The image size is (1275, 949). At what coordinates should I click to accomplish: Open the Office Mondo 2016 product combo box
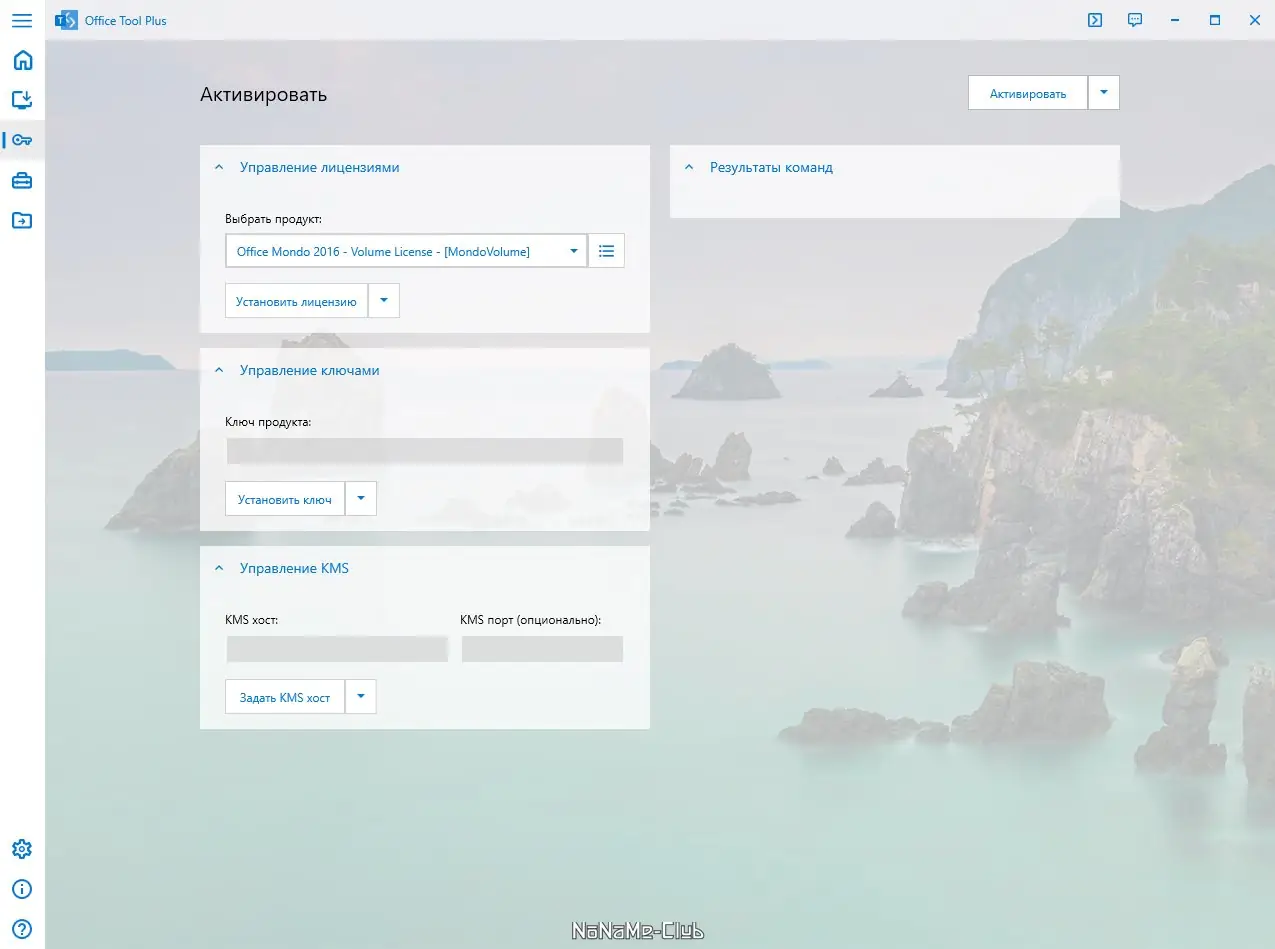pos(406,251)
